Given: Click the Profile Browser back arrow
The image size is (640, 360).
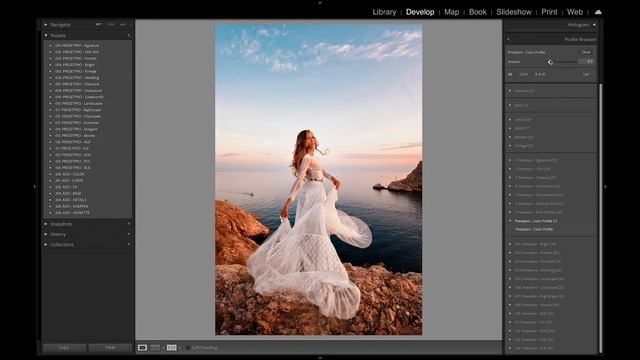Looking at the screenshot, I should click(509, 39).
